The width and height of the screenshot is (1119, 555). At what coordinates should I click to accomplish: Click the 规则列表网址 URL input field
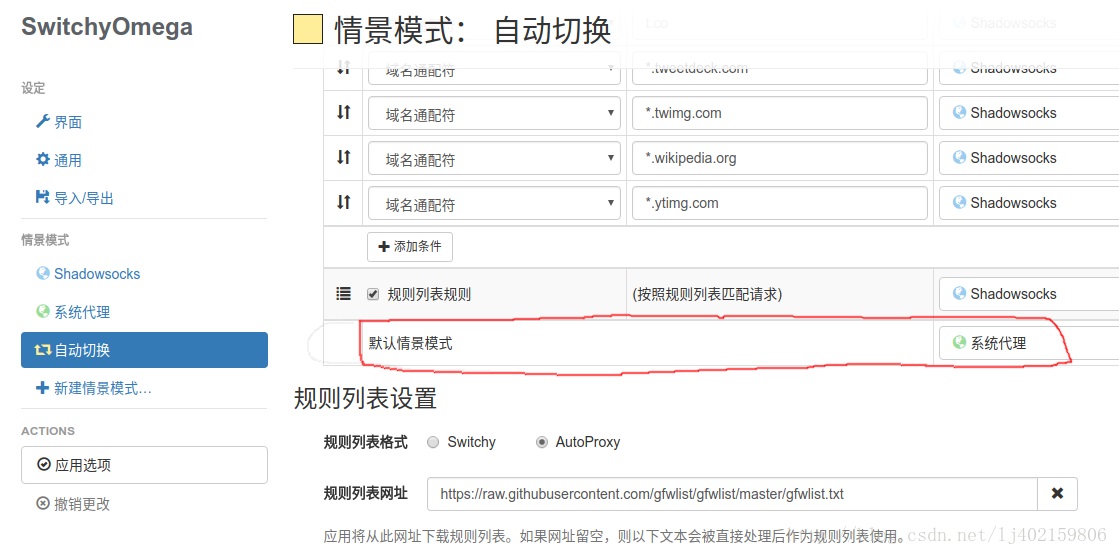pyautogui.click(x=732, y=494)
